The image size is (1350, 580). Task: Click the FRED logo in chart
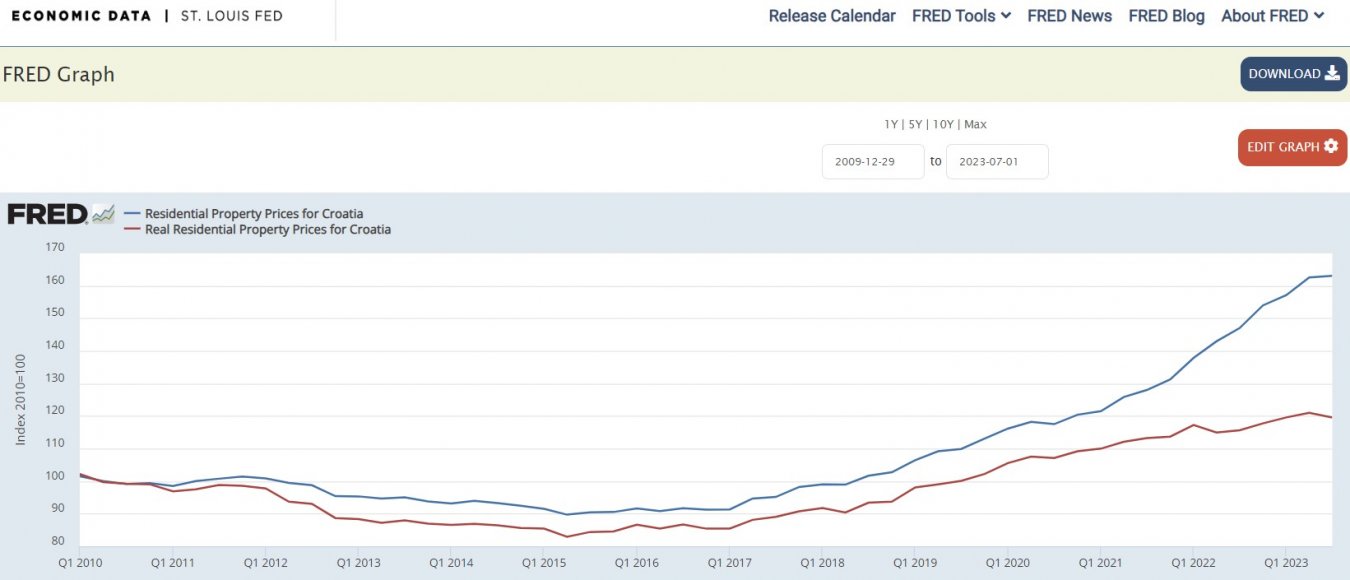[47, 214]
